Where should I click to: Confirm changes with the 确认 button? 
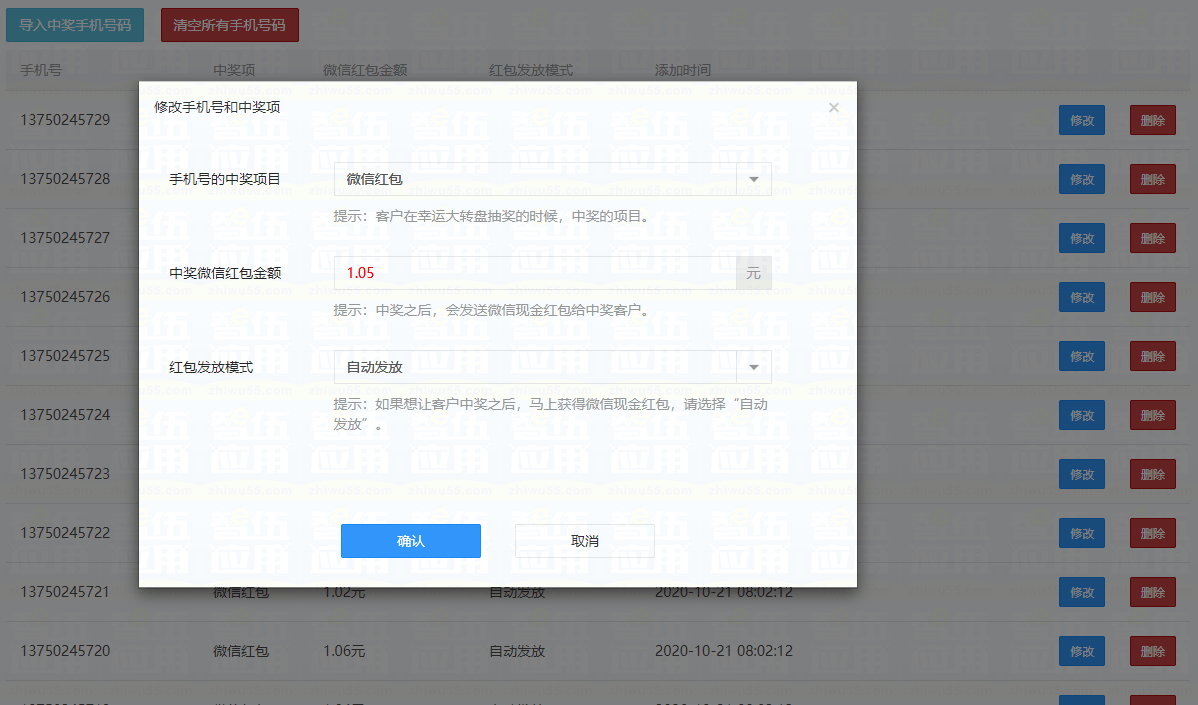(410, 541)
